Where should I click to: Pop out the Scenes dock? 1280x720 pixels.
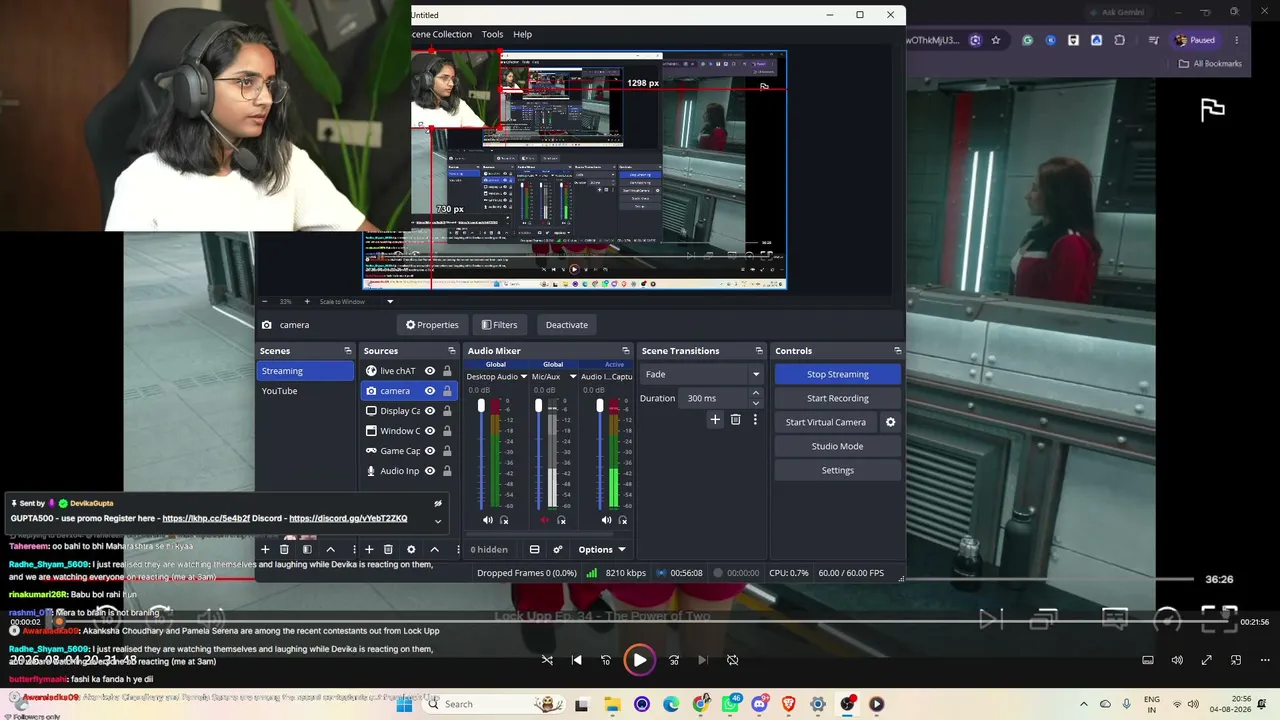point(348,351)
